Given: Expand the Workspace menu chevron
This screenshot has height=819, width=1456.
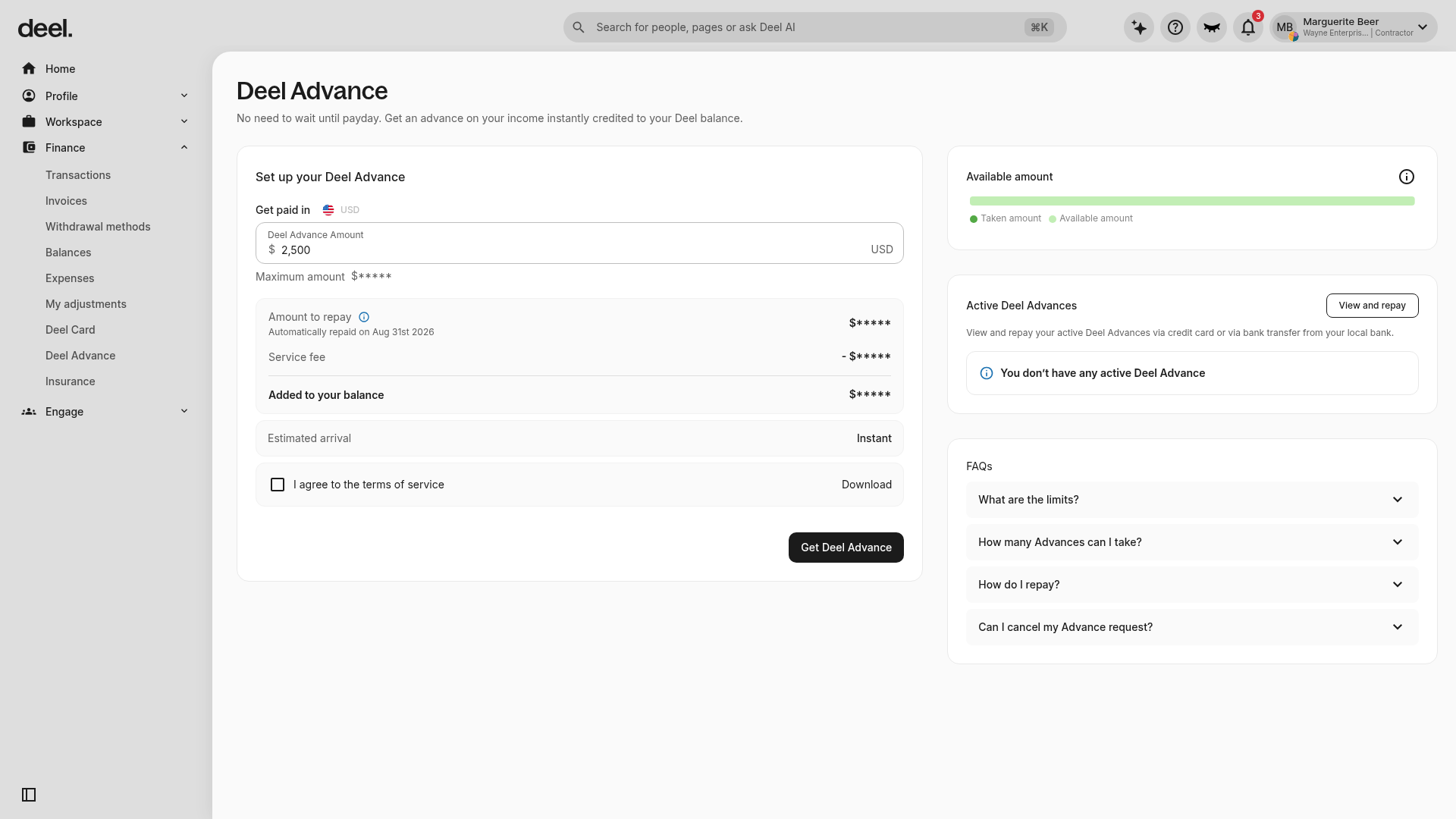Looking at the screenshot, I should [184, 121].
